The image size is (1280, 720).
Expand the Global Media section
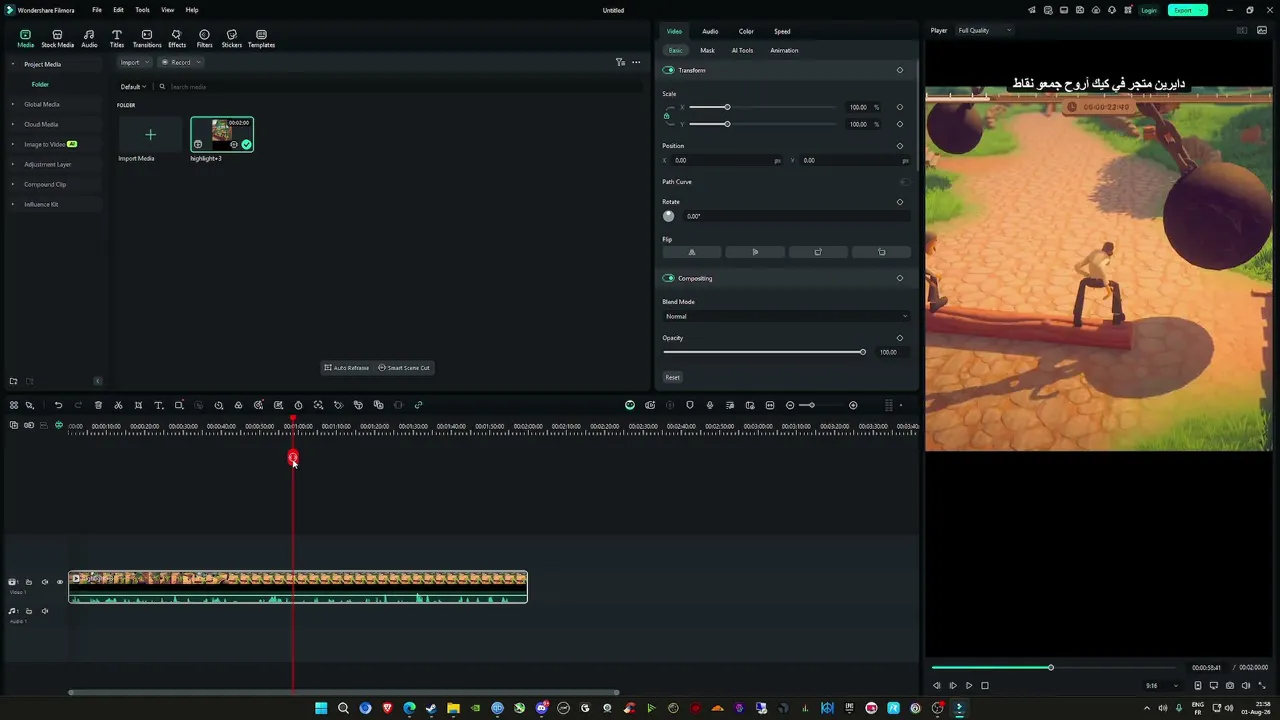pyautogui.click(x=13, y=104)
